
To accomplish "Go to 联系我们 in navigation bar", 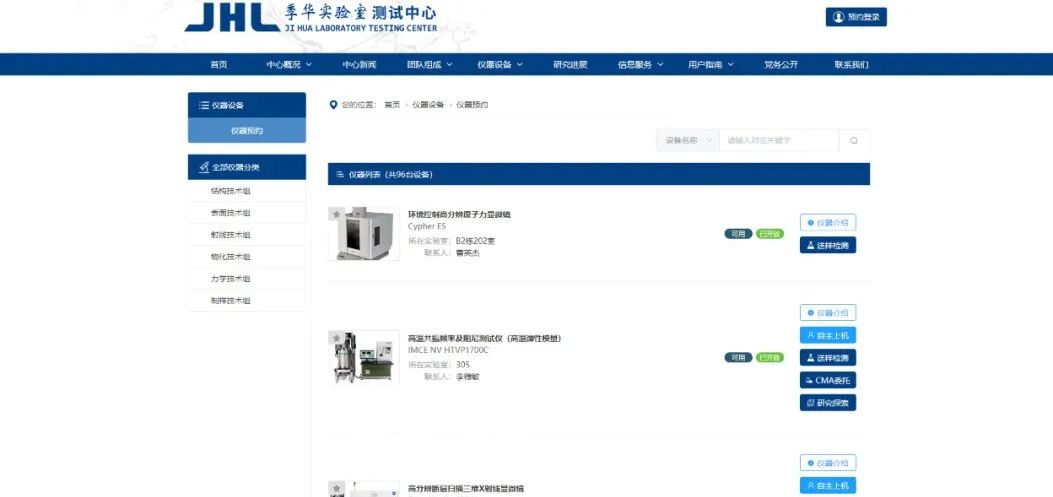I will pos(851,65).
